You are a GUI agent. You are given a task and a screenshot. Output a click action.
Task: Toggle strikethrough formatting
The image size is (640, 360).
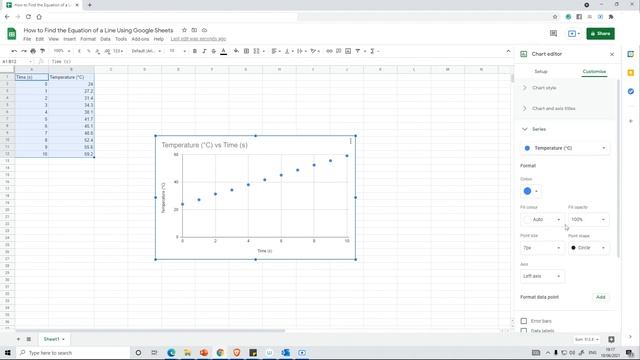tap(213, 51)
